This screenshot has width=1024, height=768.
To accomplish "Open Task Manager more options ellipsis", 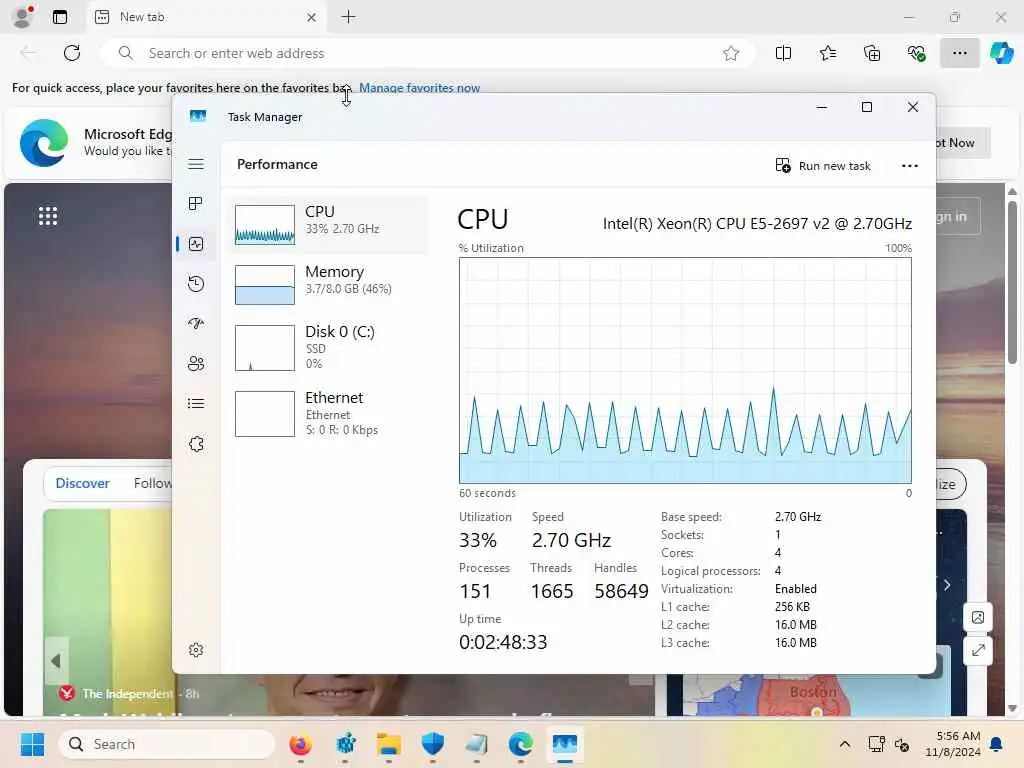I will pyautogui.click(x=910, y=166).
